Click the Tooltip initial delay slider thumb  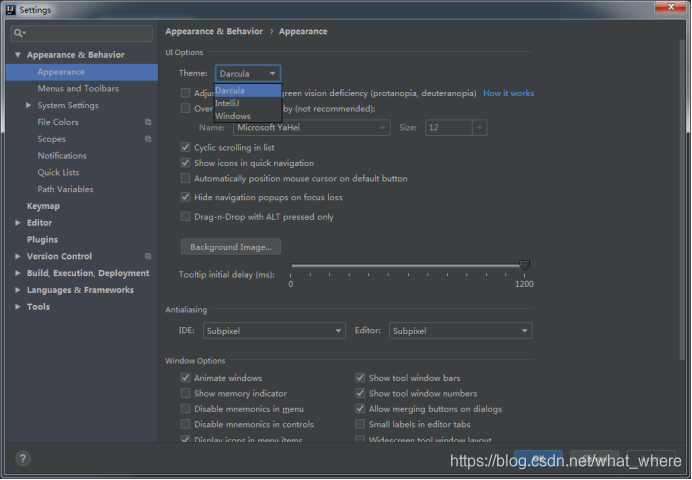click(524, 265)
